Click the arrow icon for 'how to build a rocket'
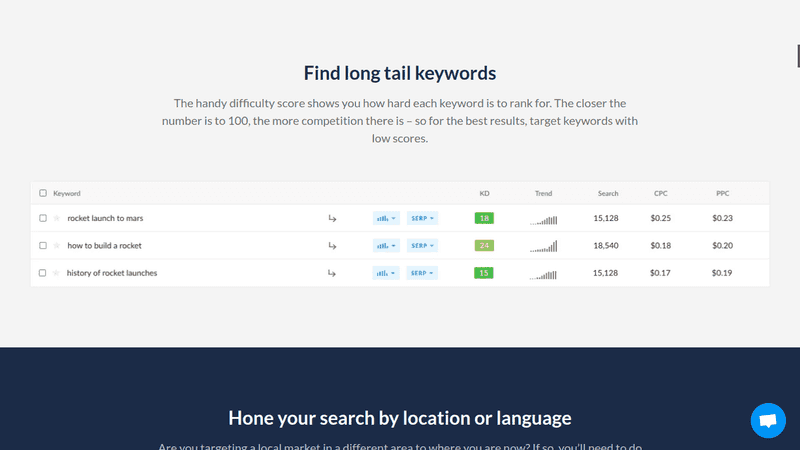The width and height of the screenshot is (800, 450). (332, 245)
